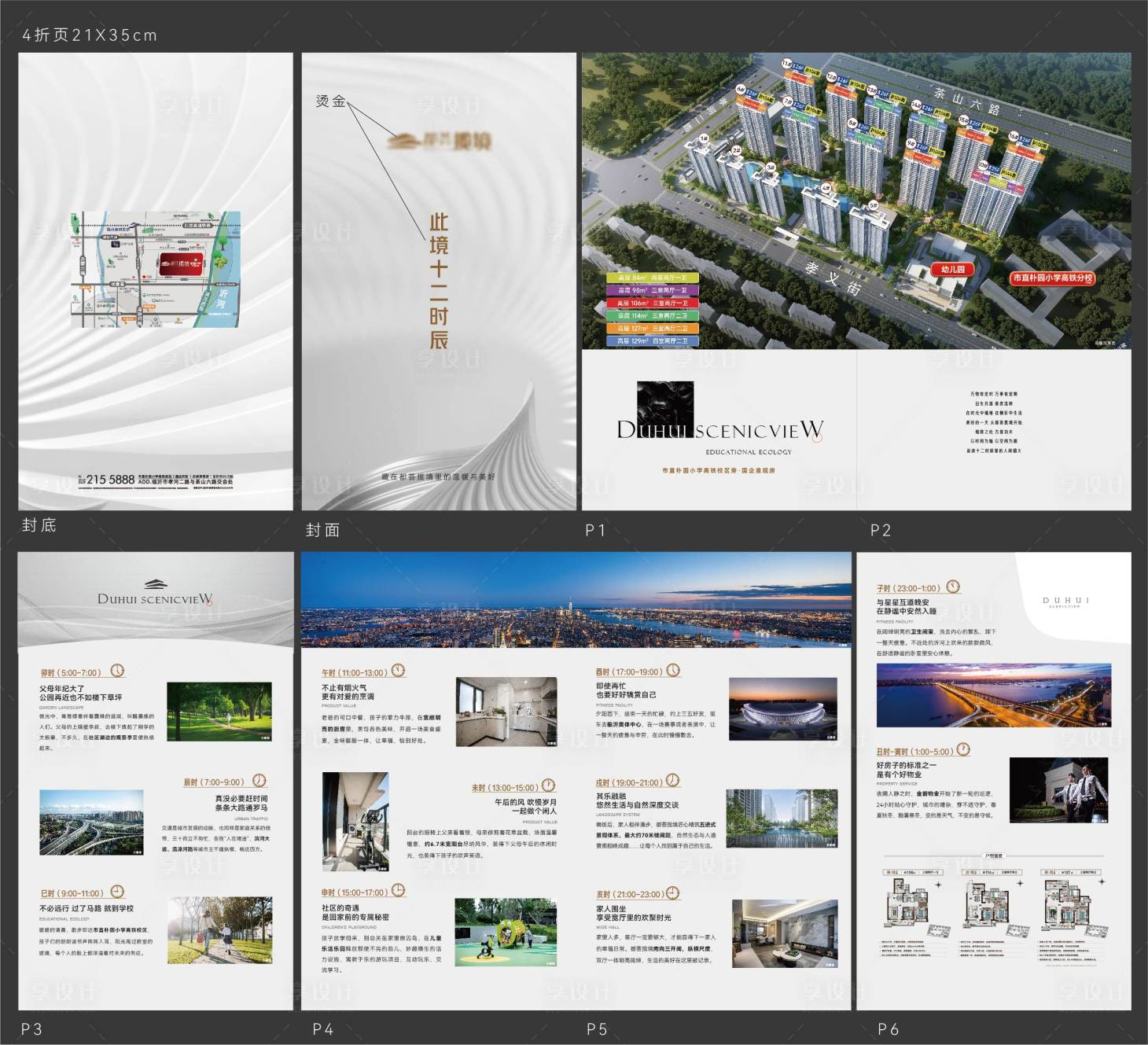Click the vertical '此境十二时辰' cover title
Screen dimensions: 1148x1045
point(439,281)
